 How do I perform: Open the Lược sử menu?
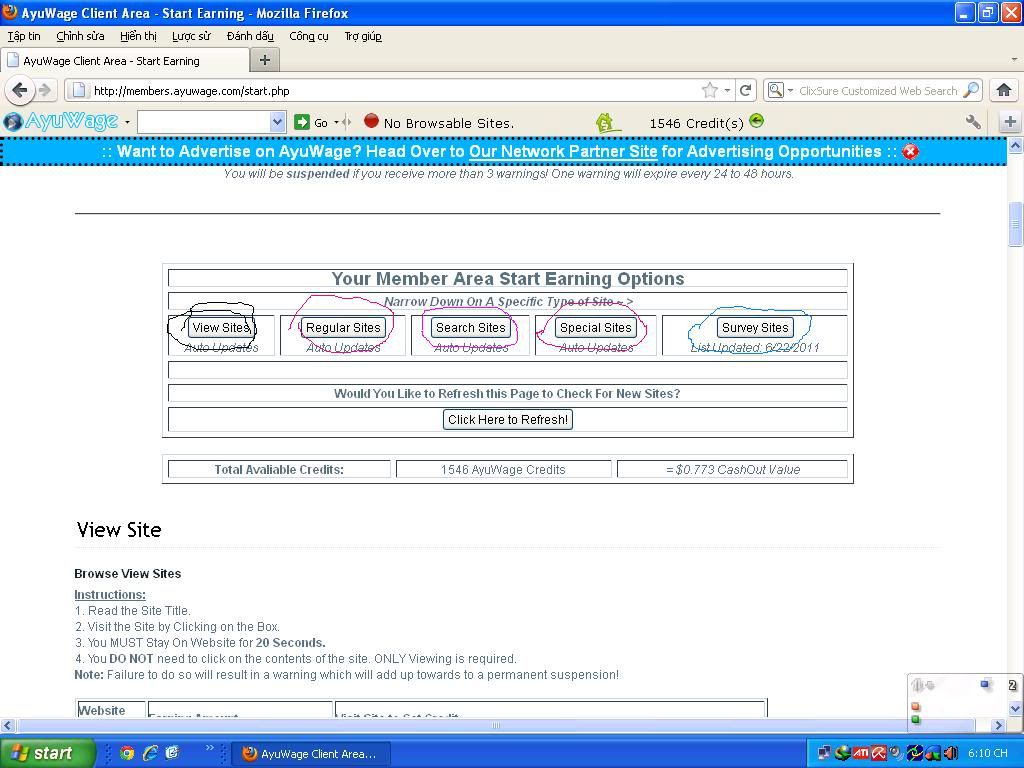coord(191,36)
